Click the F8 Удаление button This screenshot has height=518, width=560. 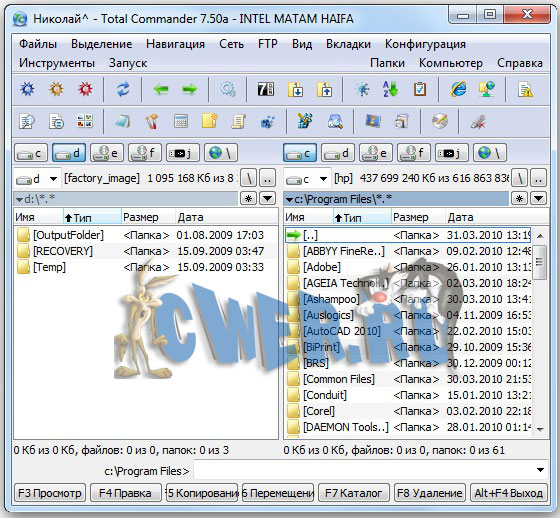[x=430, y=493]
